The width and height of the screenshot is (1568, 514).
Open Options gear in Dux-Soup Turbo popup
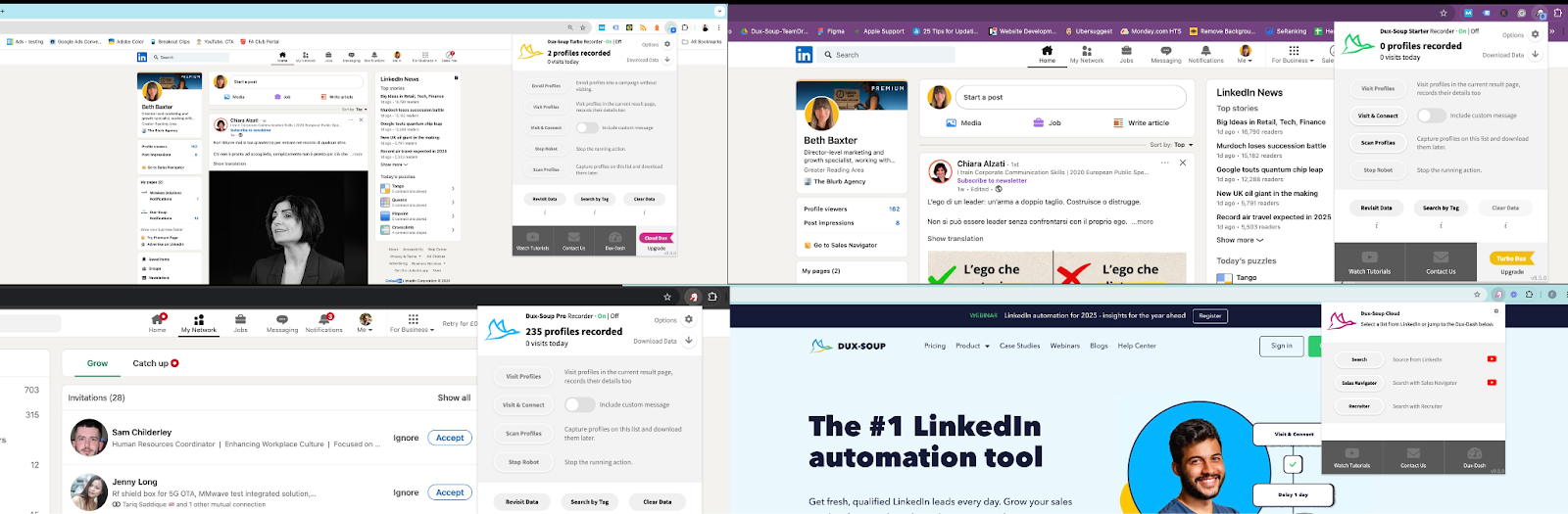[667, 44]
